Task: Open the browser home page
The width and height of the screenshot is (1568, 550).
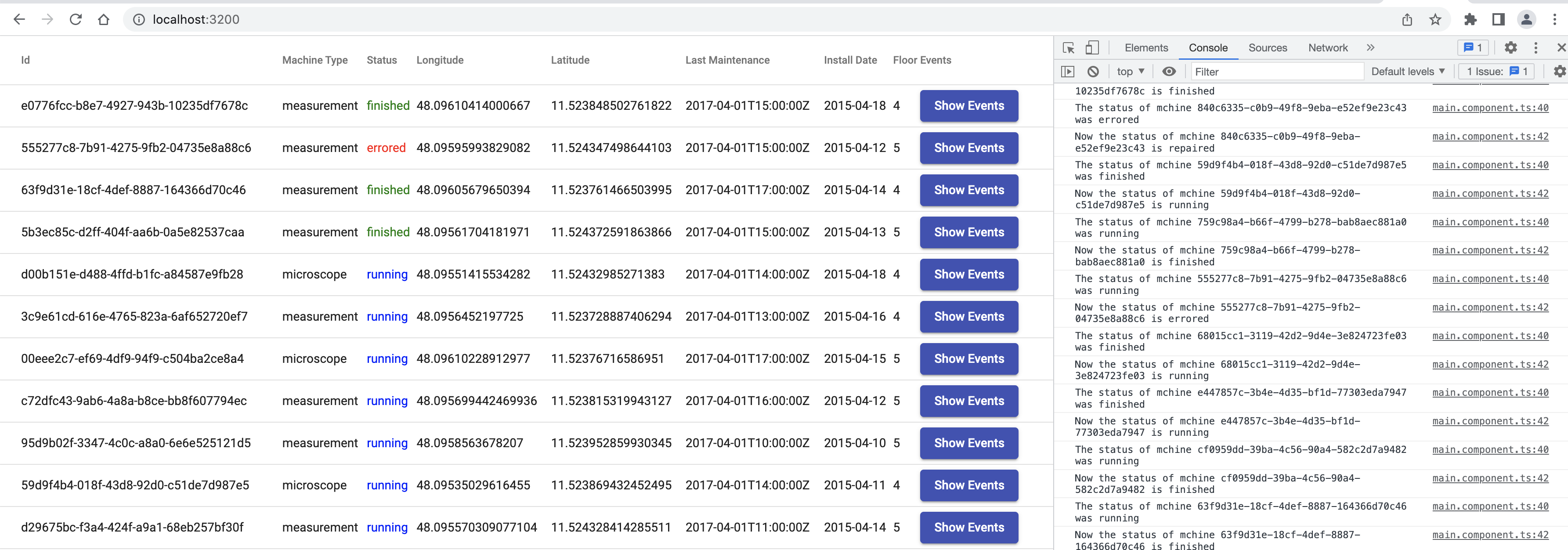Action: [104, 19]
